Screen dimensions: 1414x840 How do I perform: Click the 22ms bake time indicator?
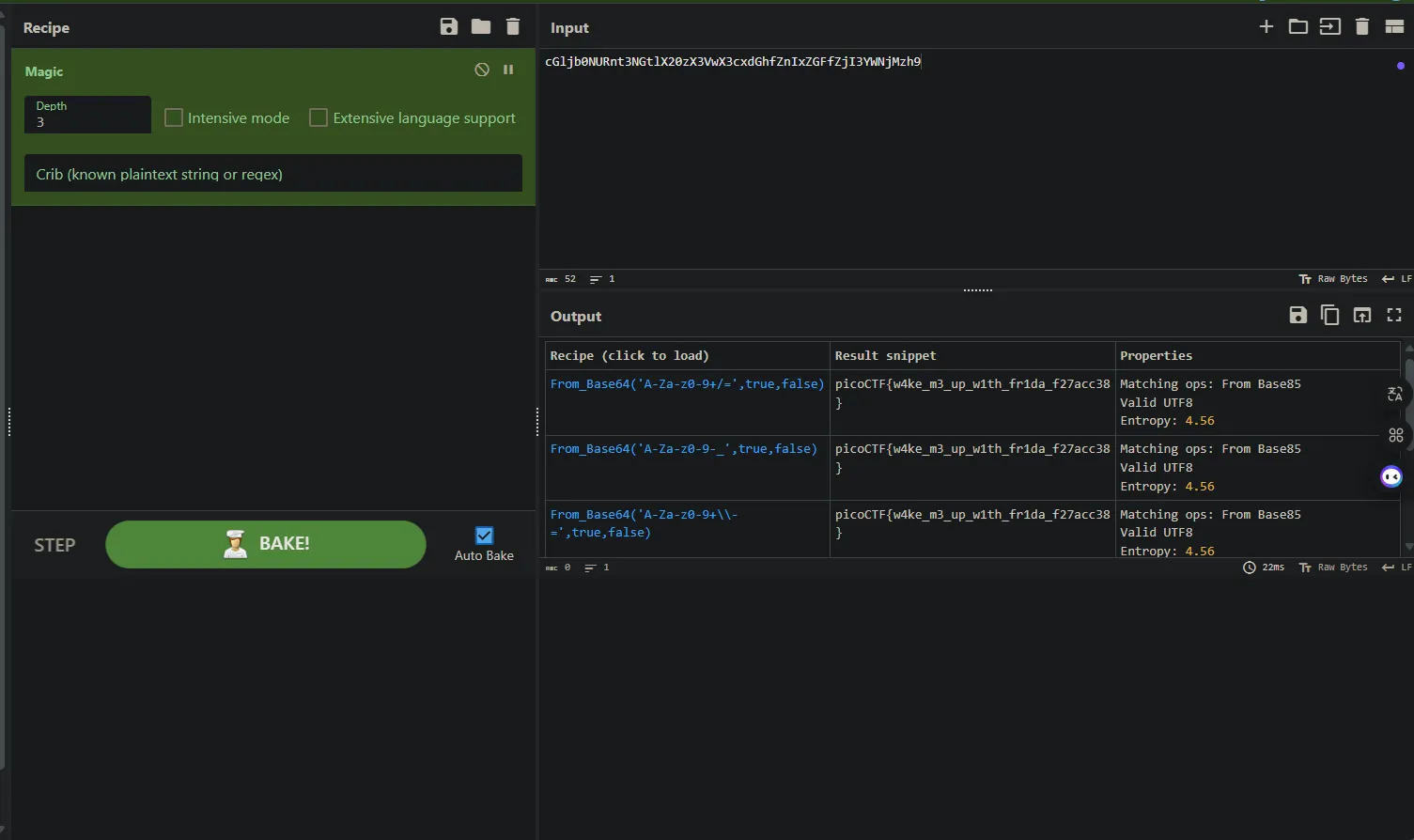pyautogui.click(x=1264, y=568)
